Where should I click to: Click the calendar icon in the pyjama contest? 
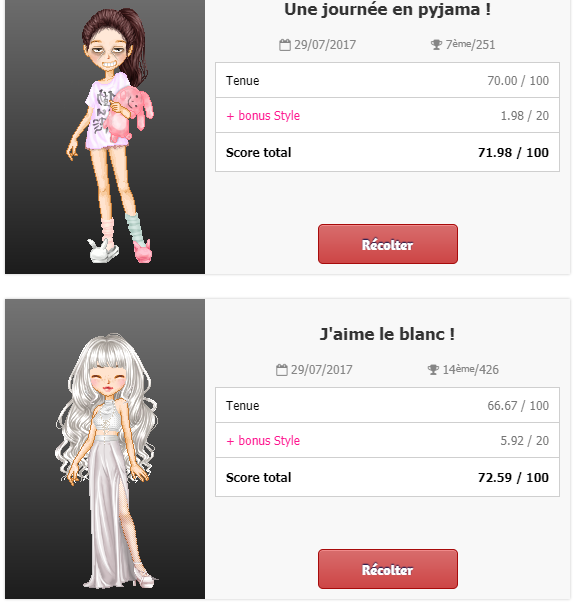[x=285, y=45]
